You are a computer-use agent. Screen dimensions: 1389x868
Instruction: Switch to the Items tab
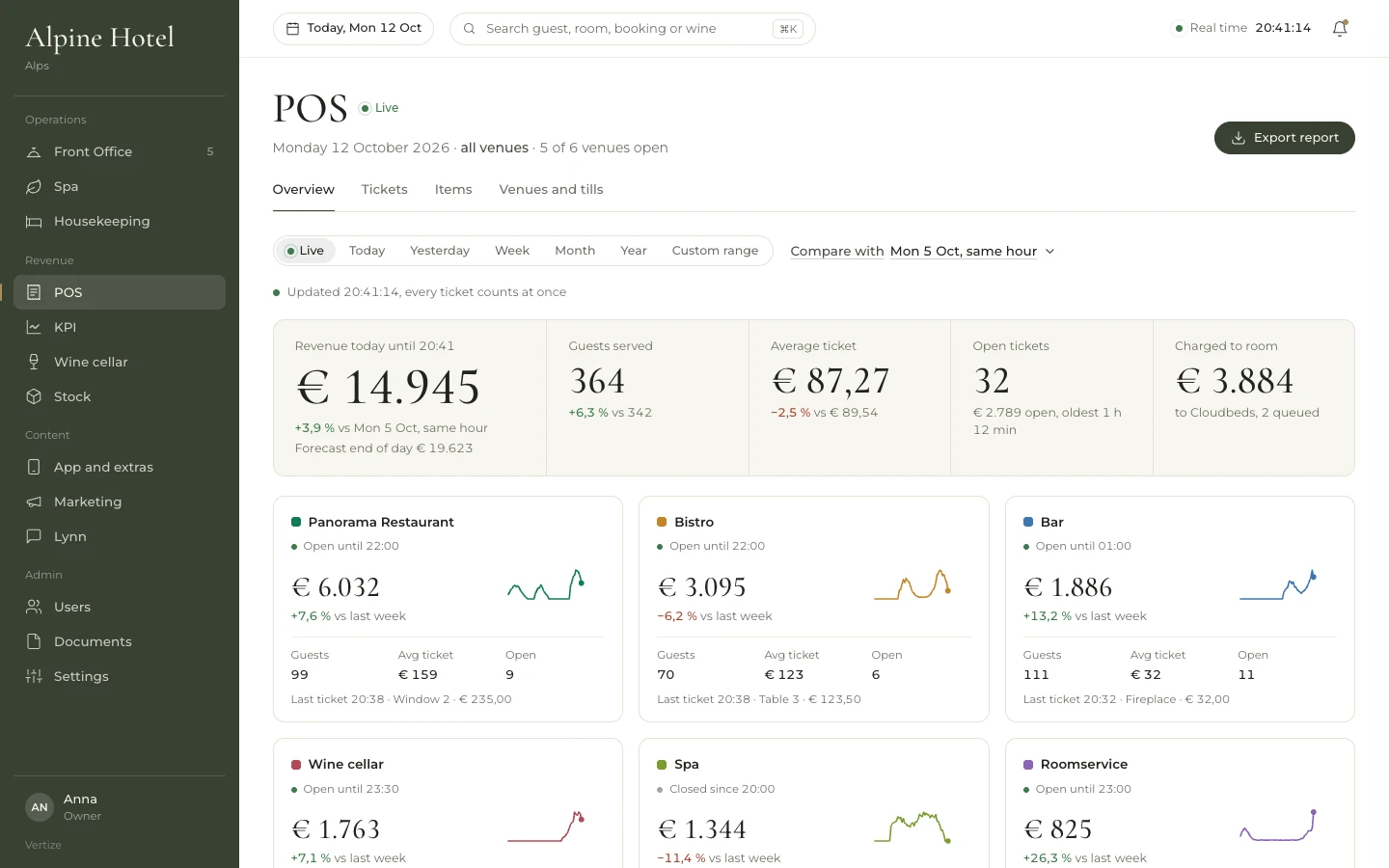[x=453, y=190]
